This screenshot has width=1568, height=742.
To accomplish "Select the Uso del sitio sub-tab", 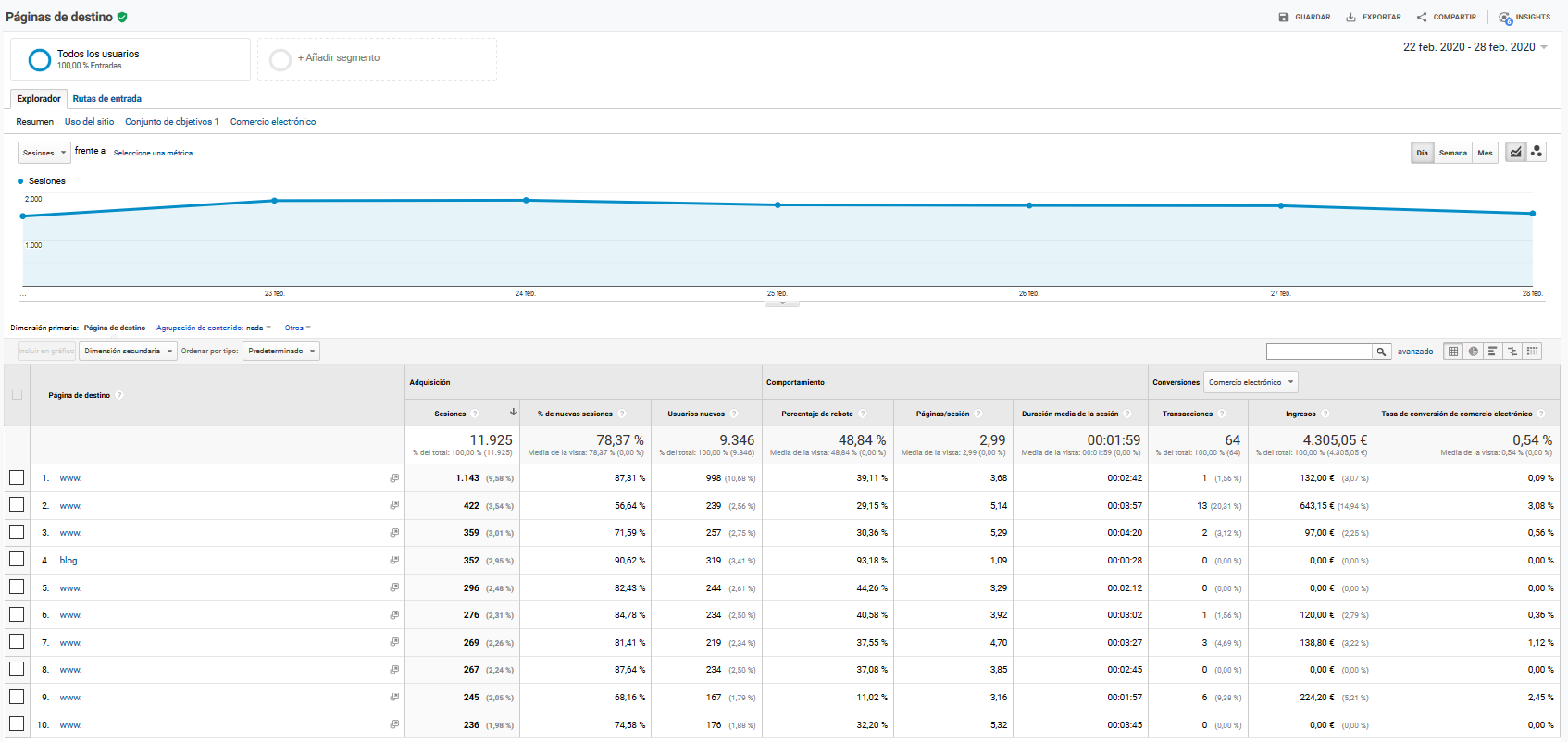I will 90,122.
